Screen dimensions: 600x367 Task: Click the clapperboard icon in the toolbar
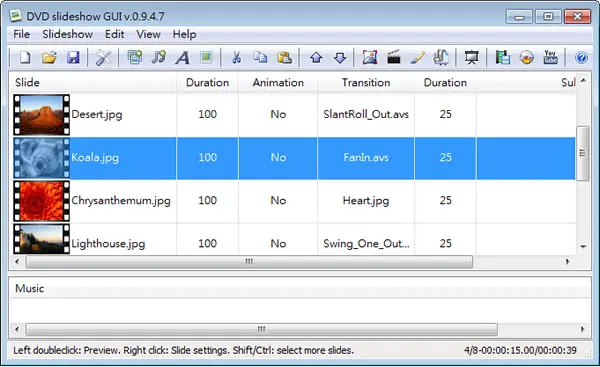[x=394, y=58]
